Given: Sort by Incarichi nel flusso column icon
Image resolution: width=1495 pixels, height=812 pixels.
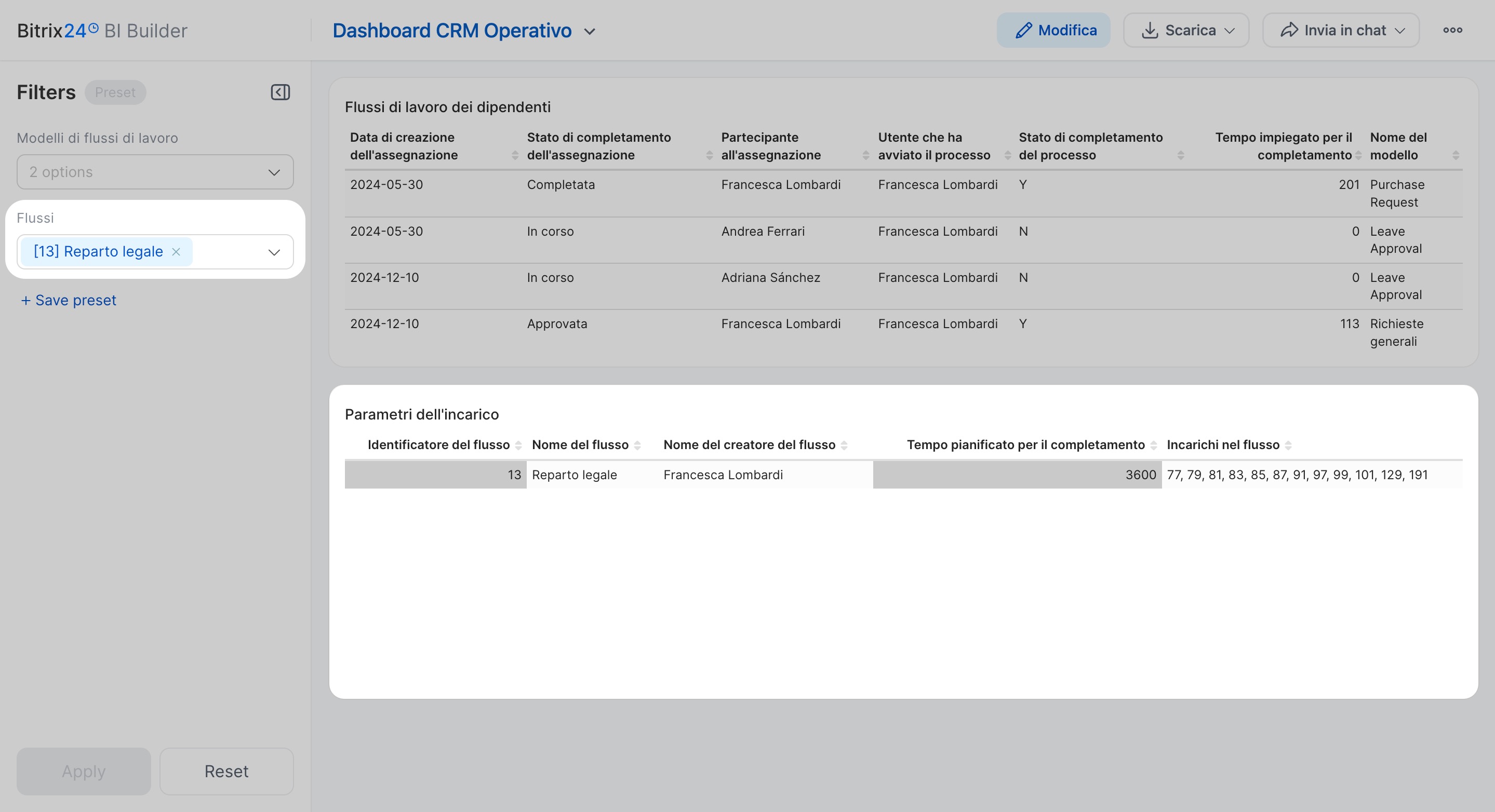Looking at the screenshot, I should (x=1288, y=445).
